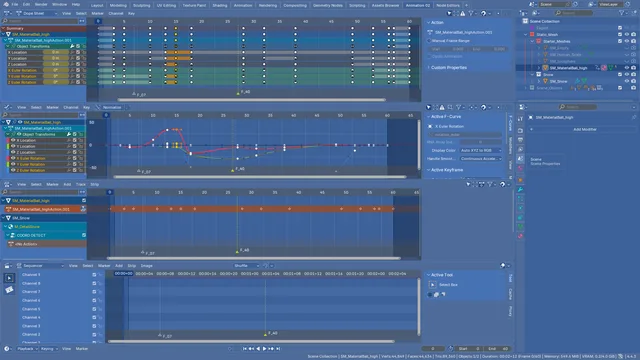Click the Graph Editor type icon
This screenshot has width=640, height=360.
(x=7, y=107)
